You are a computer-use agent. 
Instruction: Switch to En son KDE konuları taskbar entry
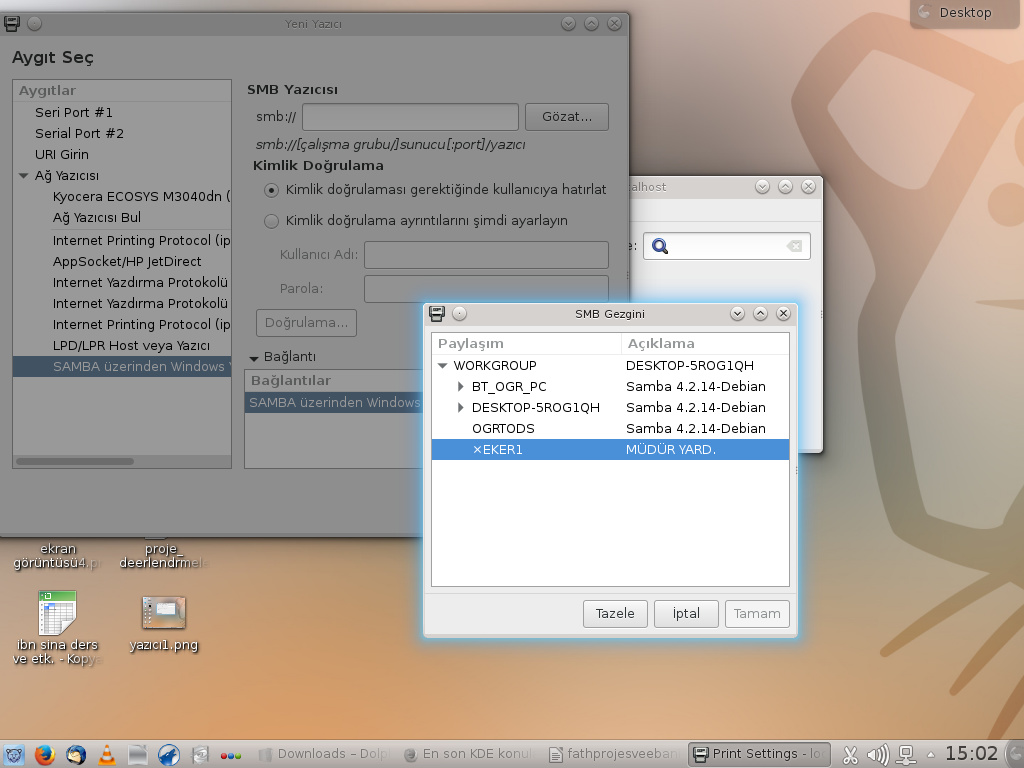tap(470, 754)
